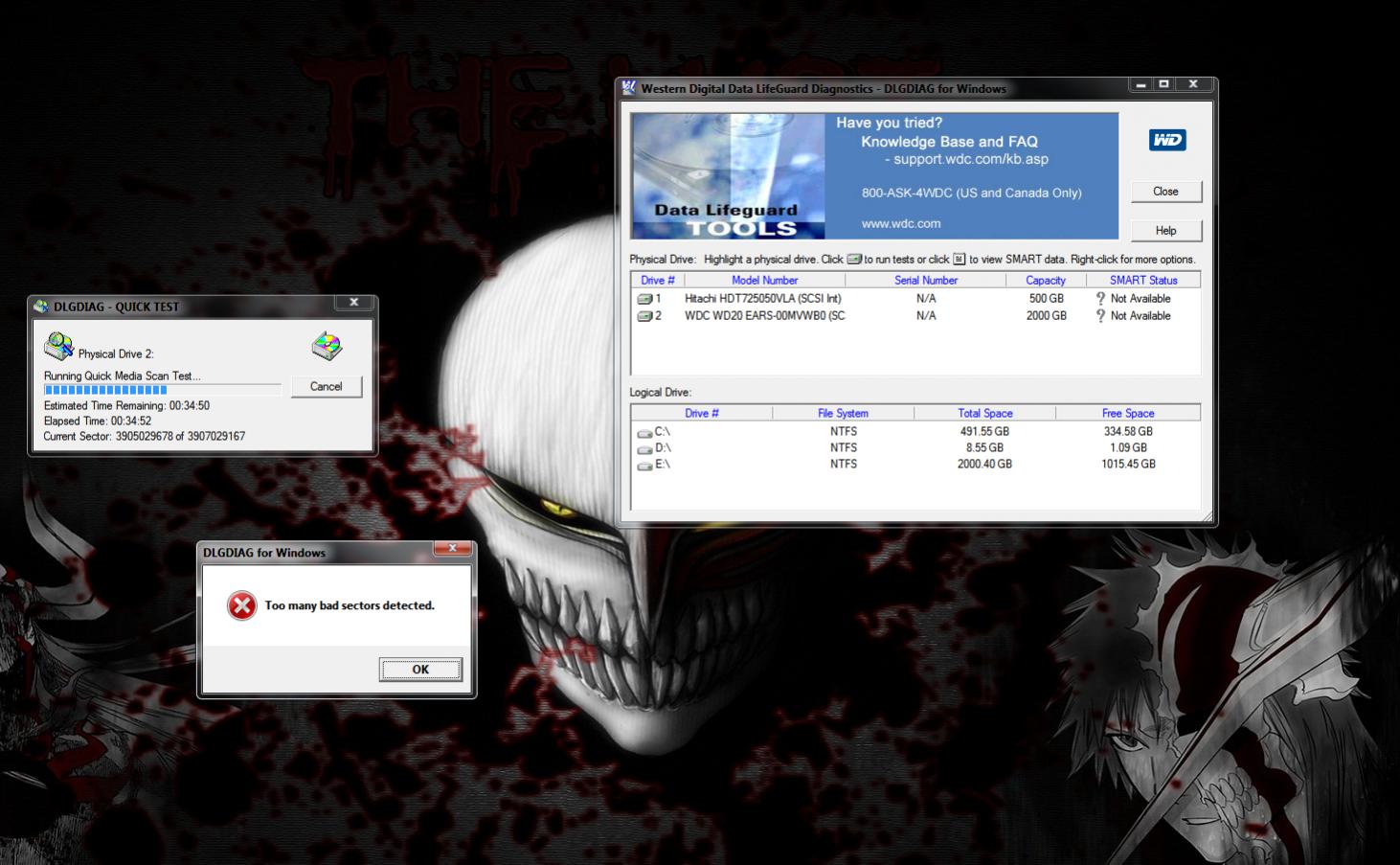Viewport: 1400px width, 865px height.
Task: Click the magnifier drive icon in Quick Test
Action: [58, 346]
